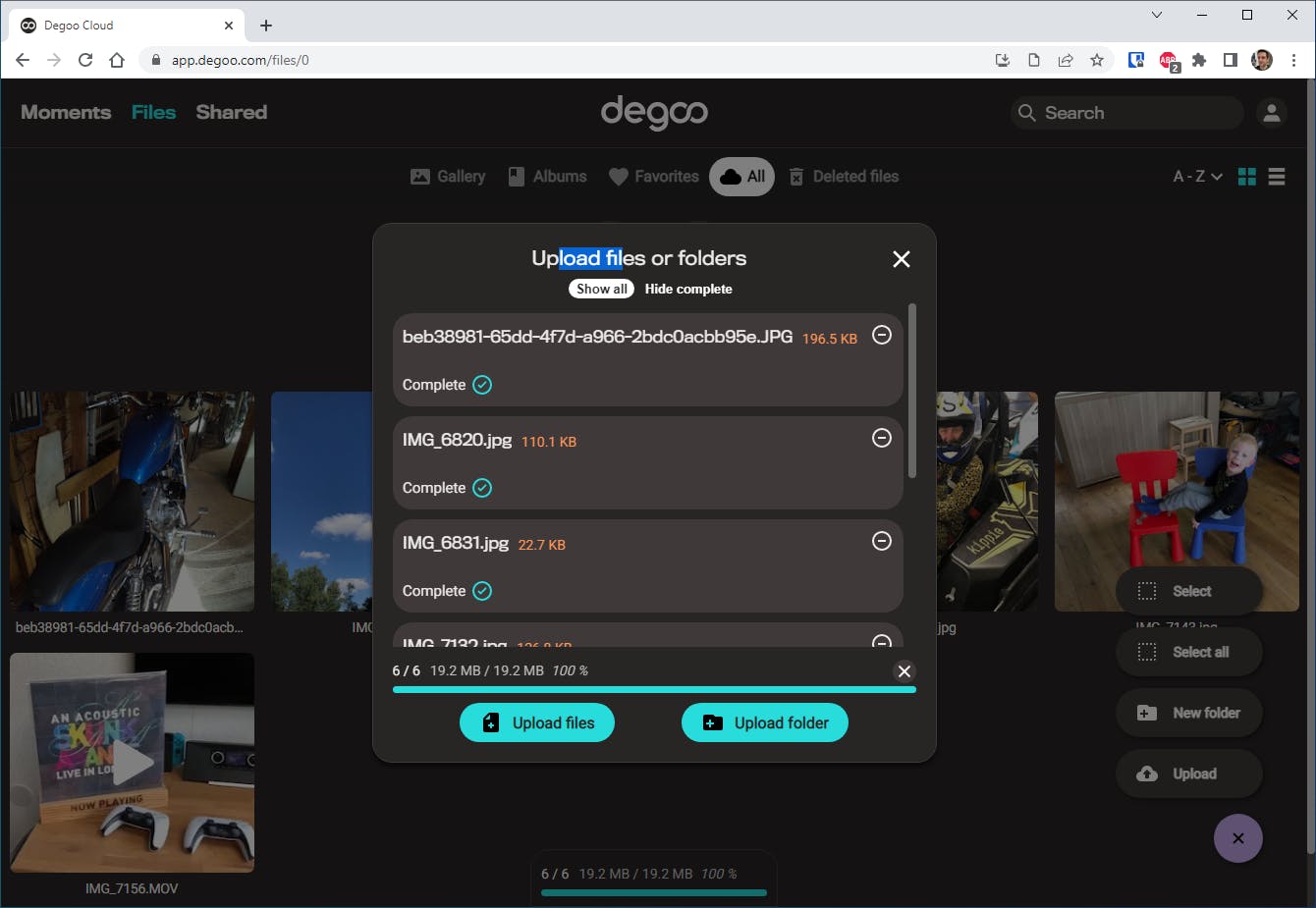The width and height of the screenshot is (1316, 908).
Task: Click the page document icon in address bar
Action: tap(1034, 60)
